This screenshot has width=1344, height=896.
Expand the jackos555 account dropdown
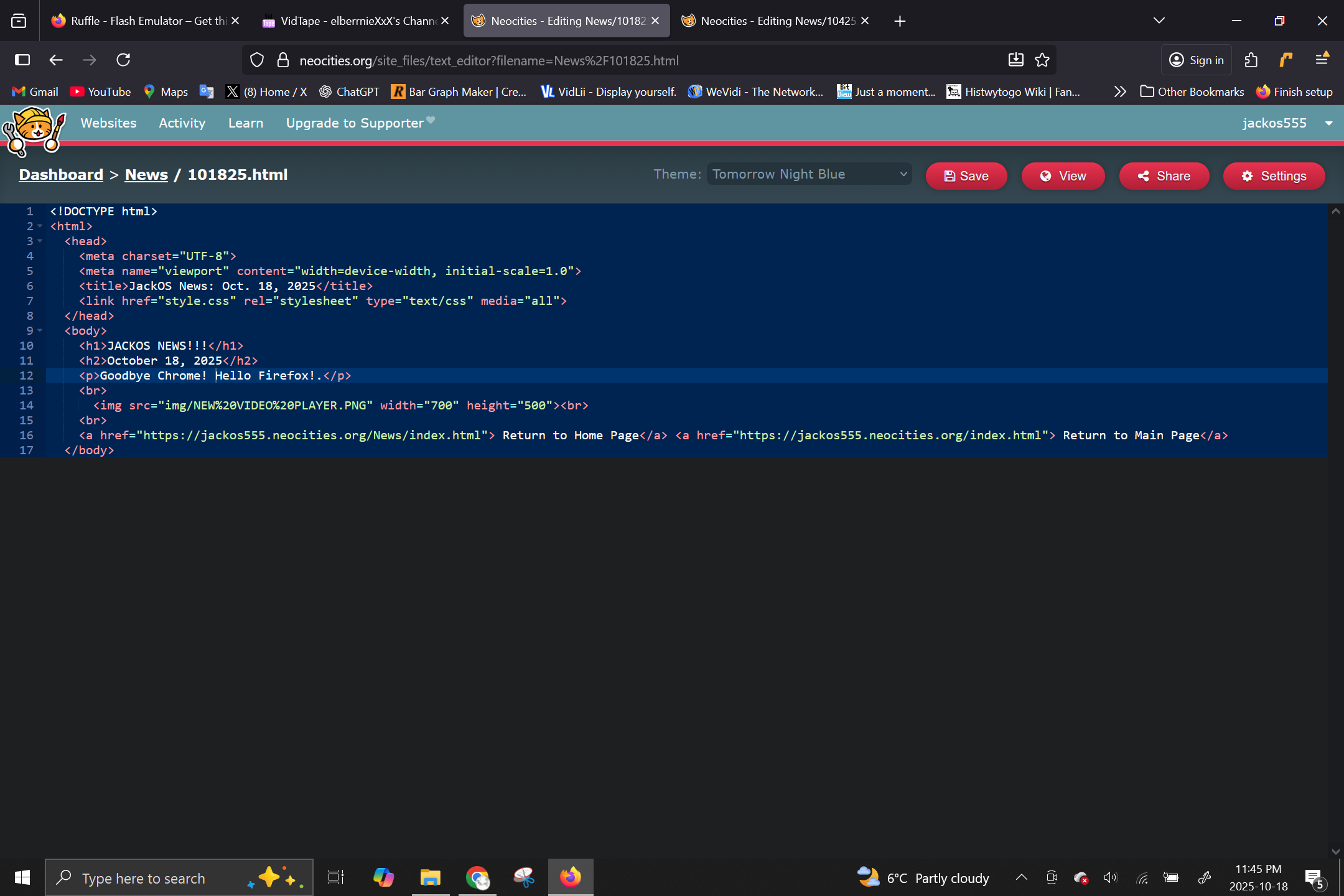click(1328, 123)
